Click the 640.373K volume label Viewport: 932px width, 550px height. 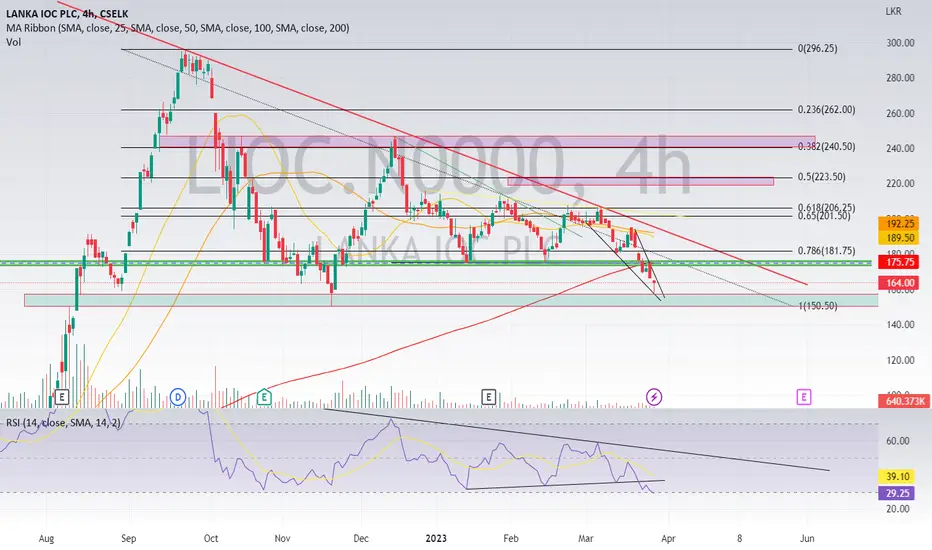(x=904, y=401)
